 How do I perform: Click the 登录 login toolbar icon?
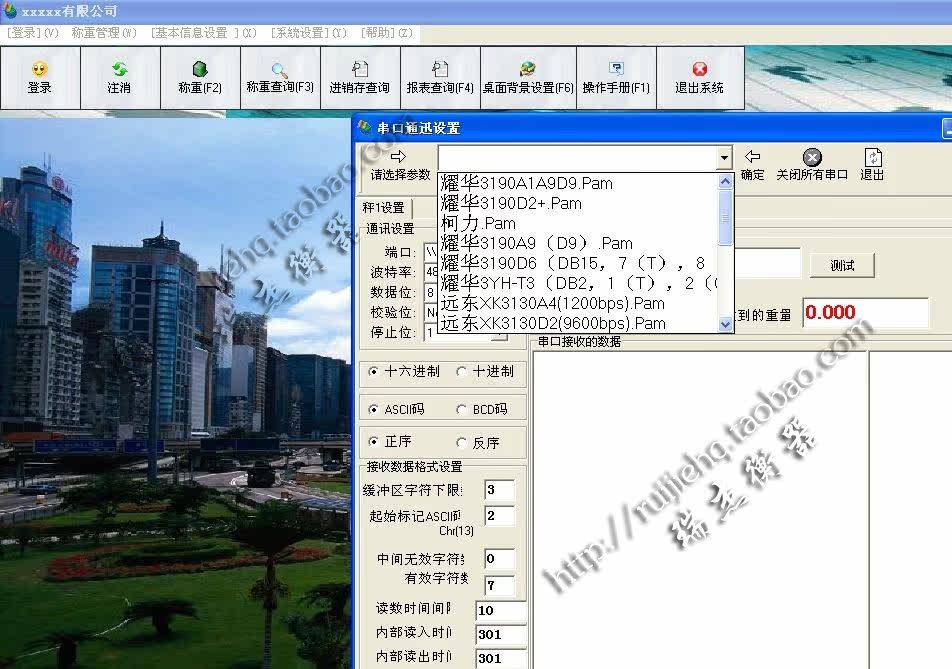pos(40,77)
